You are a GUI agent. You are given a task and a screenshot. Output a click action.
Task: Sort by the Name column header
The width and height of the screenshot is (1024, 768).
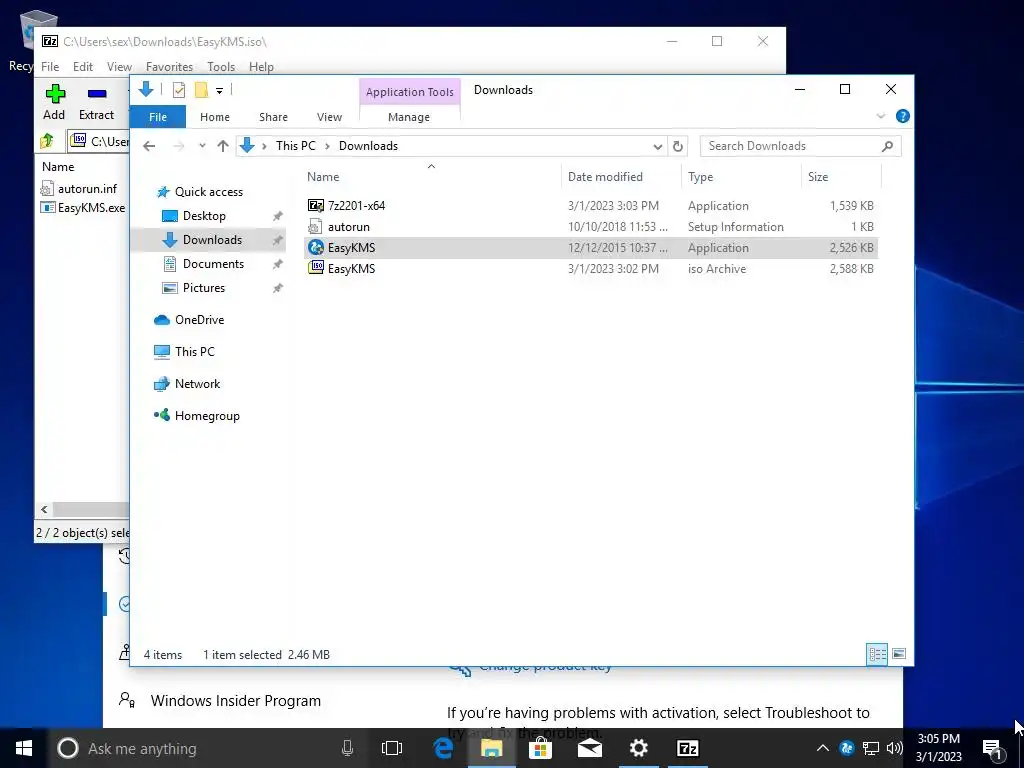tap(431, 176)
